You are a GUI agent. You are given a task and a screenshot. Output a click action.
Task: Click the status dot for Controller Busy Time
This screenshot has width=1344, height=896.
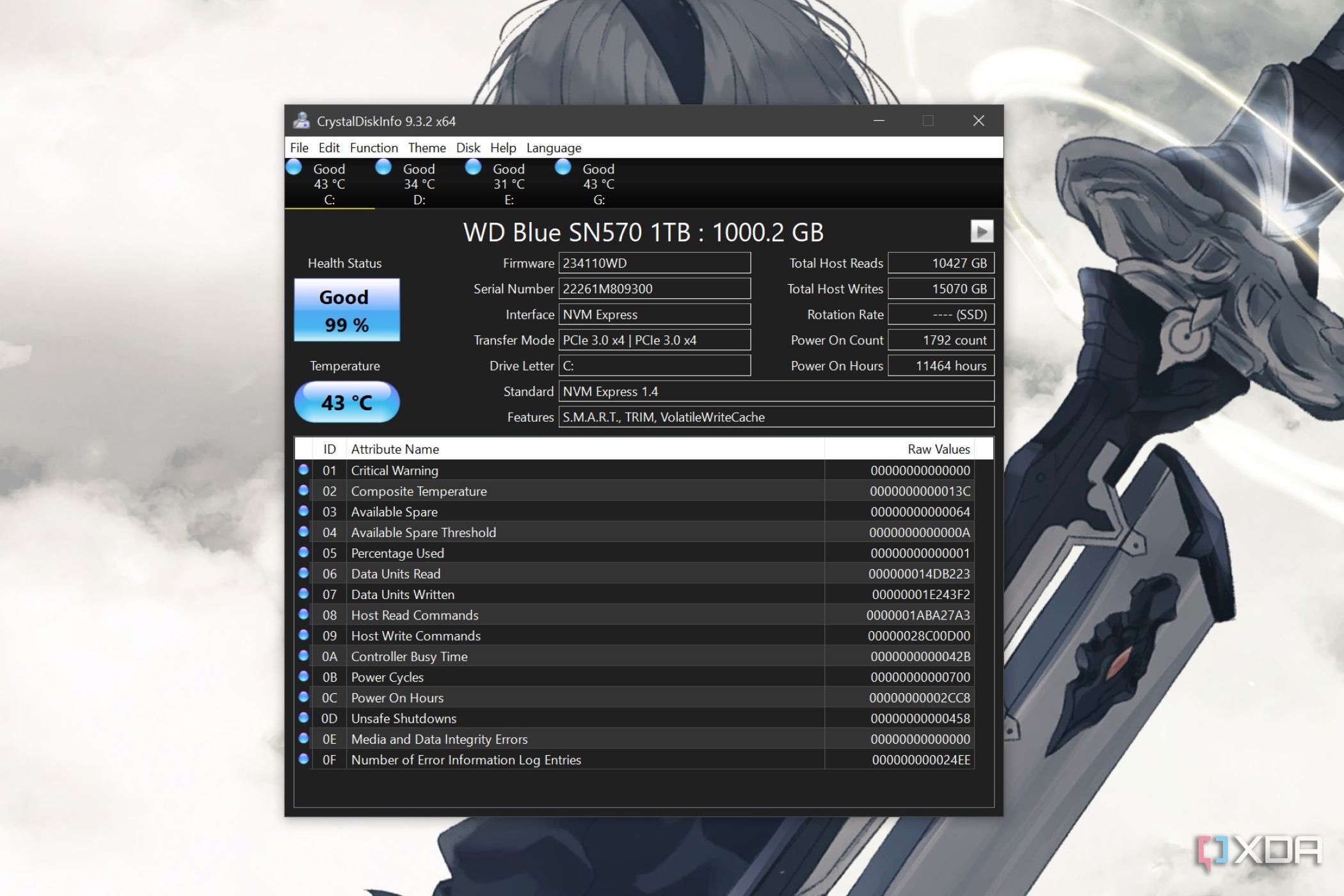303,655
